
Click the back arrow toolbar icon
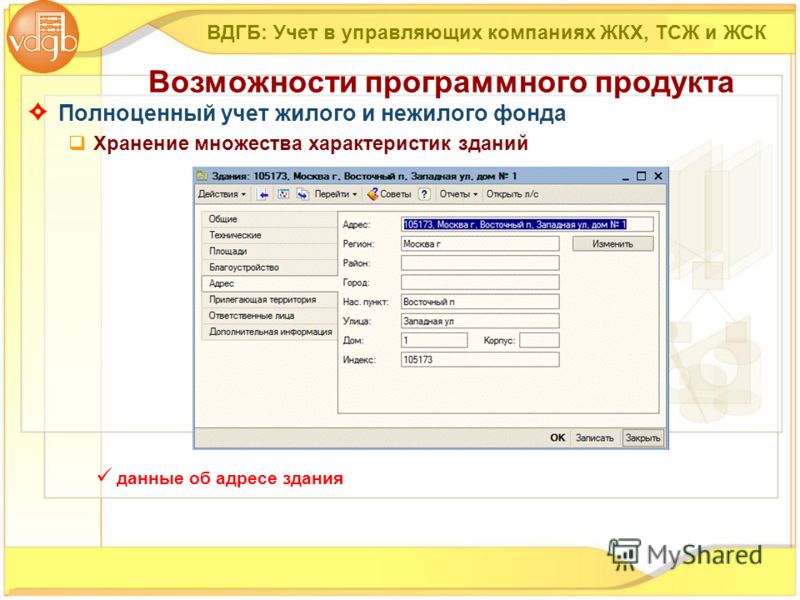coord(263,194)
